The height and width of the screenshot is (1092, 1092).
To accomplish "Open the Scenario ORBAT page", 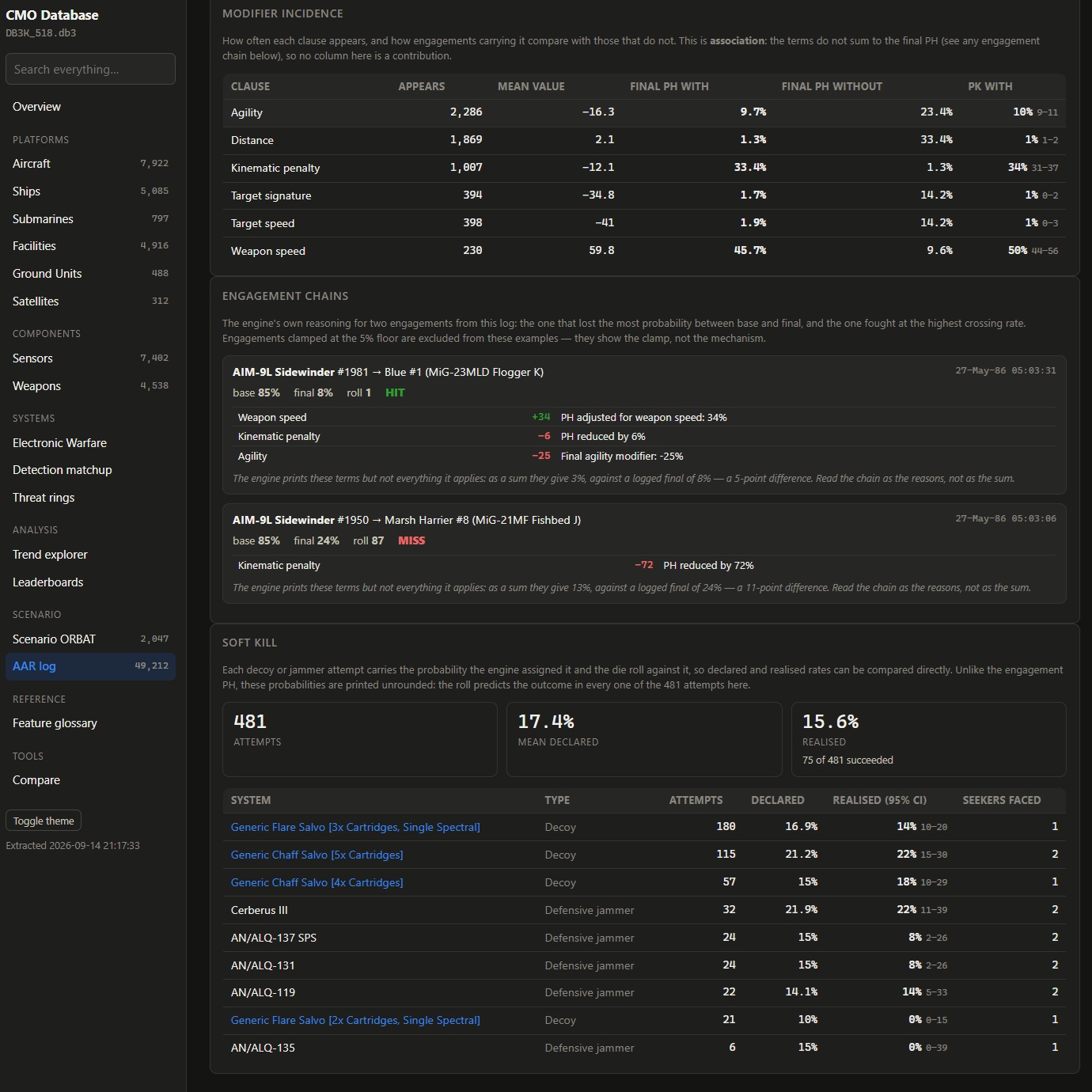I will point(90,639).
